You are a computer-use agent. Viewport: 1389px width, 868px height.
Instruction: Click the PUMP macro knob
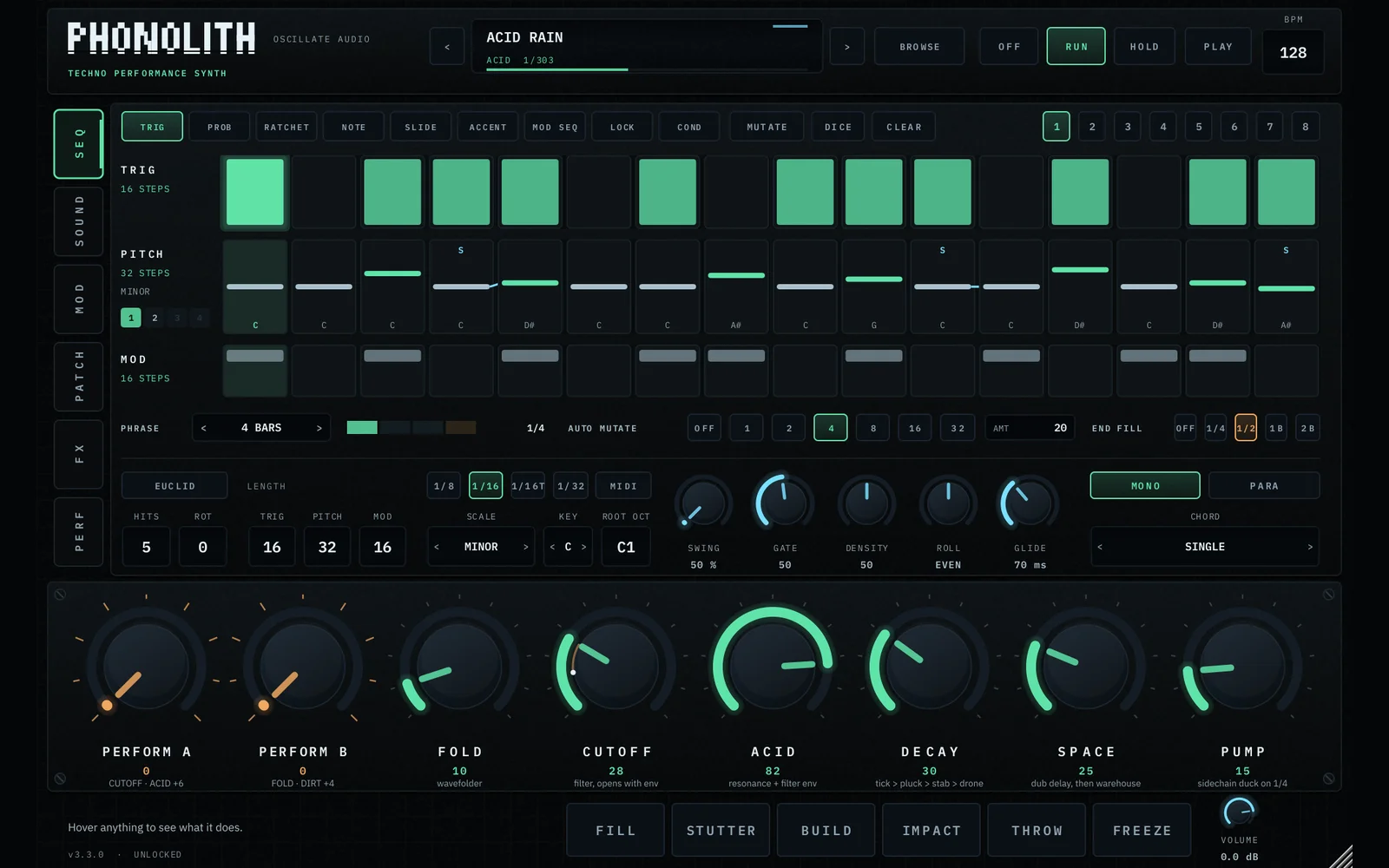(1242, 667)
